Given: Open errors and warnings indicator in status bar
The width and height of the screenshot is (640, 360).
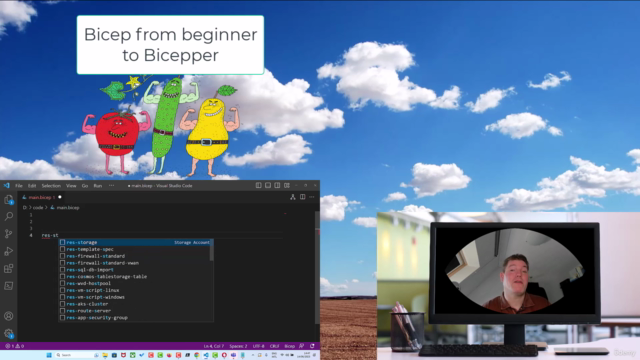Looking at the screenshot, I should (x=15, y=346).
